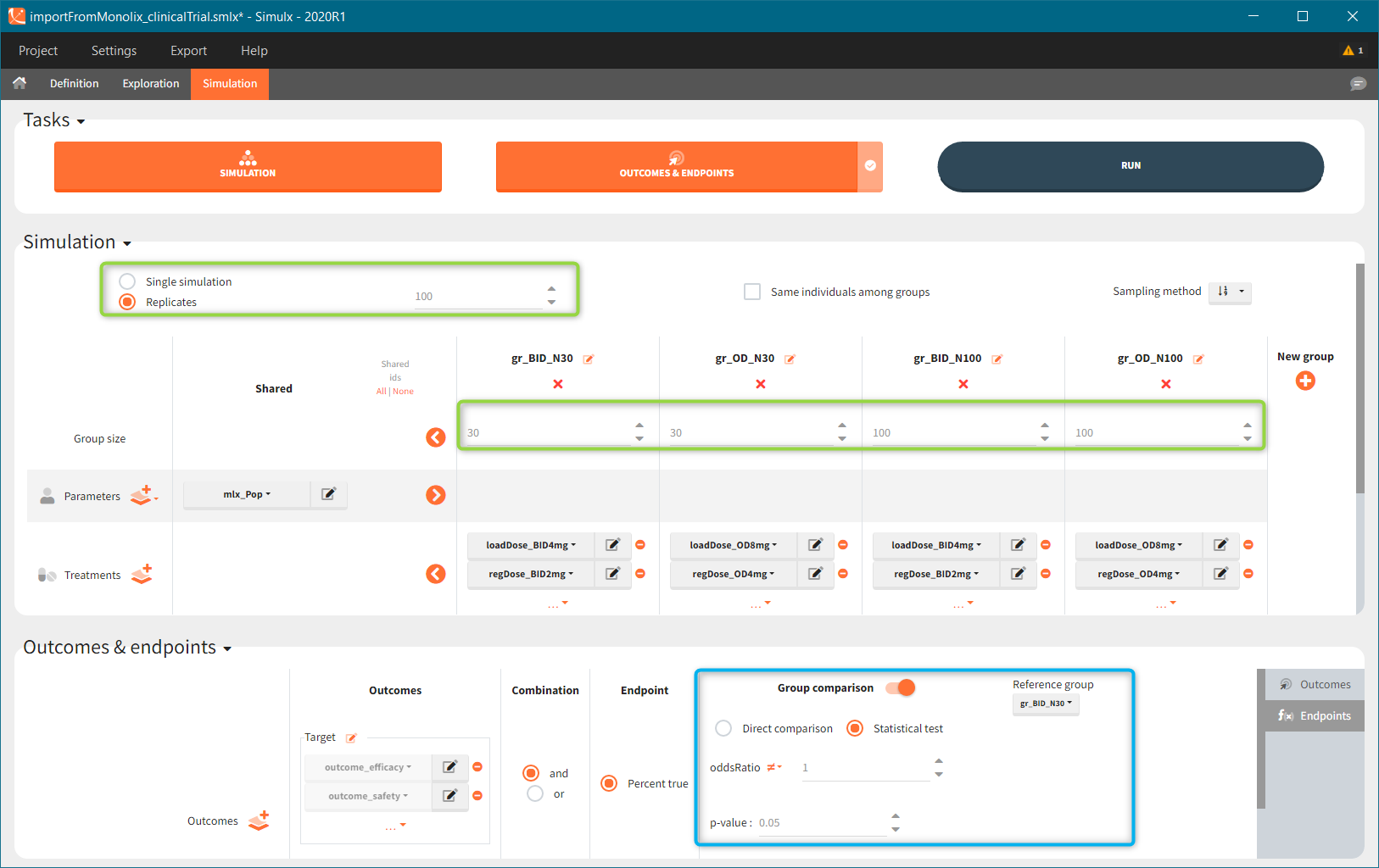Add a new simulation group

pyautogui.click(x=1305, y=381)
